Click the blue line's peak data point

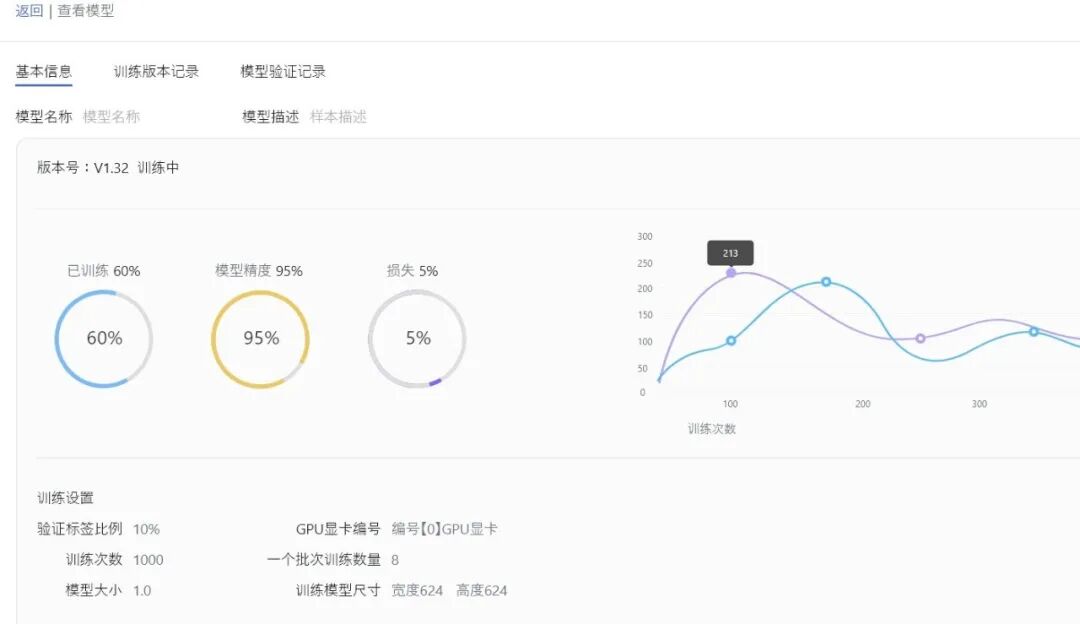tap(825, 282)
